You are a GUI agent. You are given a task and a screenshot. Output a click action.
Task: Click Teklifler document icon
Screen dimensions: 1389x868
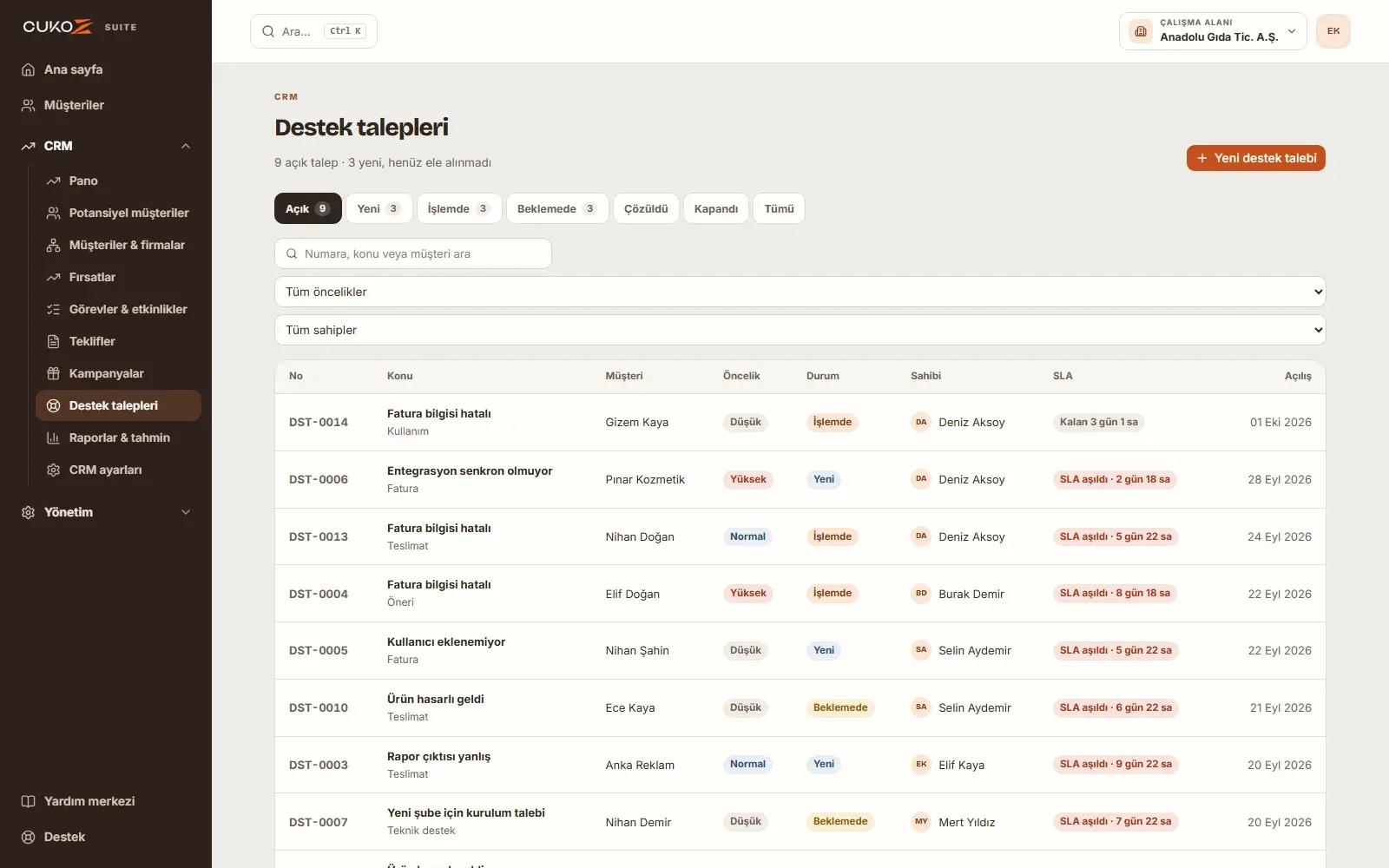tap(53, 341)
